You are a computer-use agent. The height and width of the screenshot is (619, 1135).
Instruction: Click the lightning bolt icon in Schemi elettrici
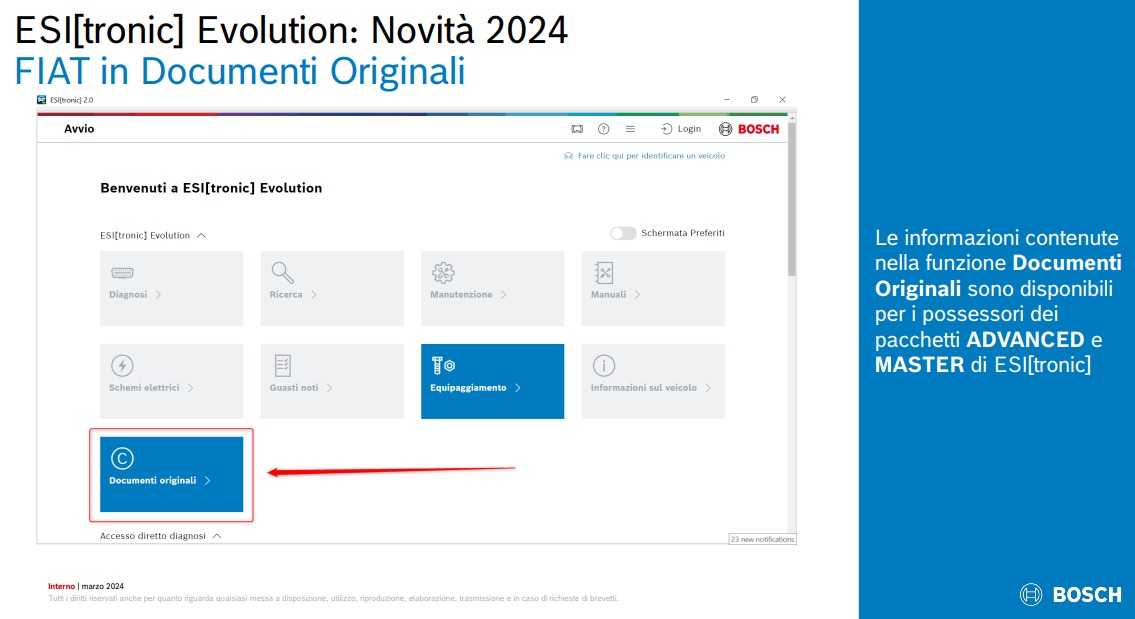(122, 366)
